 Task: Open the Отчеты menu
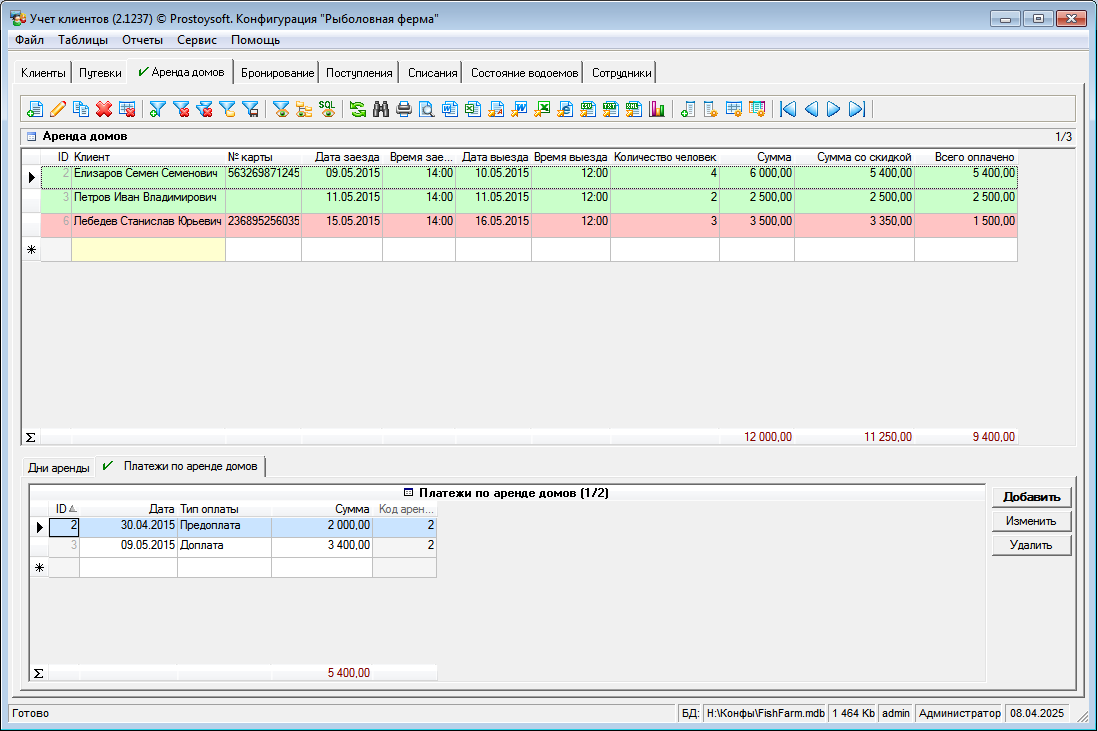tap(142, 40)
